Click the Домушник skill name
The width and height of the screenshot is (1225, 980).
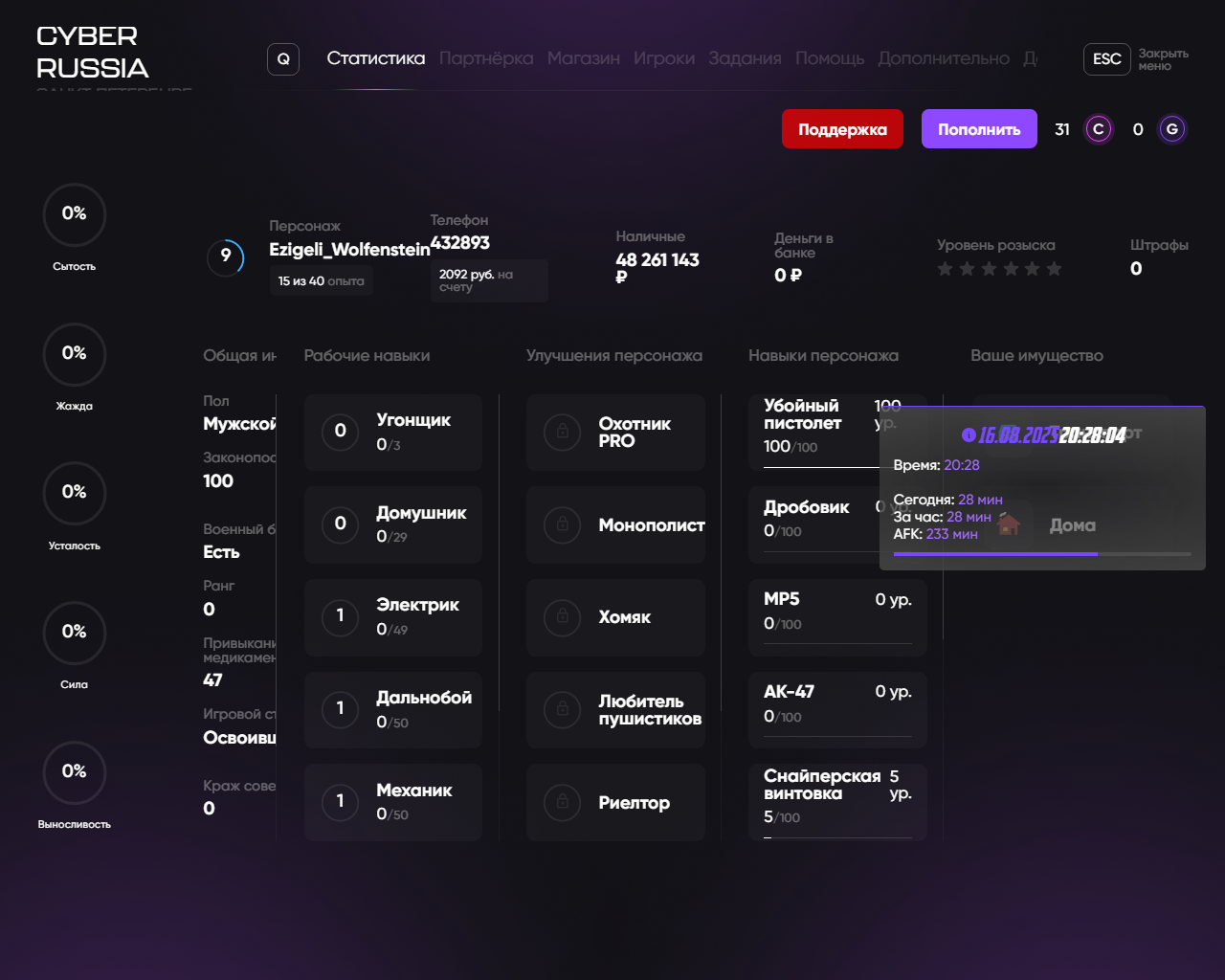tap(421, 513)
